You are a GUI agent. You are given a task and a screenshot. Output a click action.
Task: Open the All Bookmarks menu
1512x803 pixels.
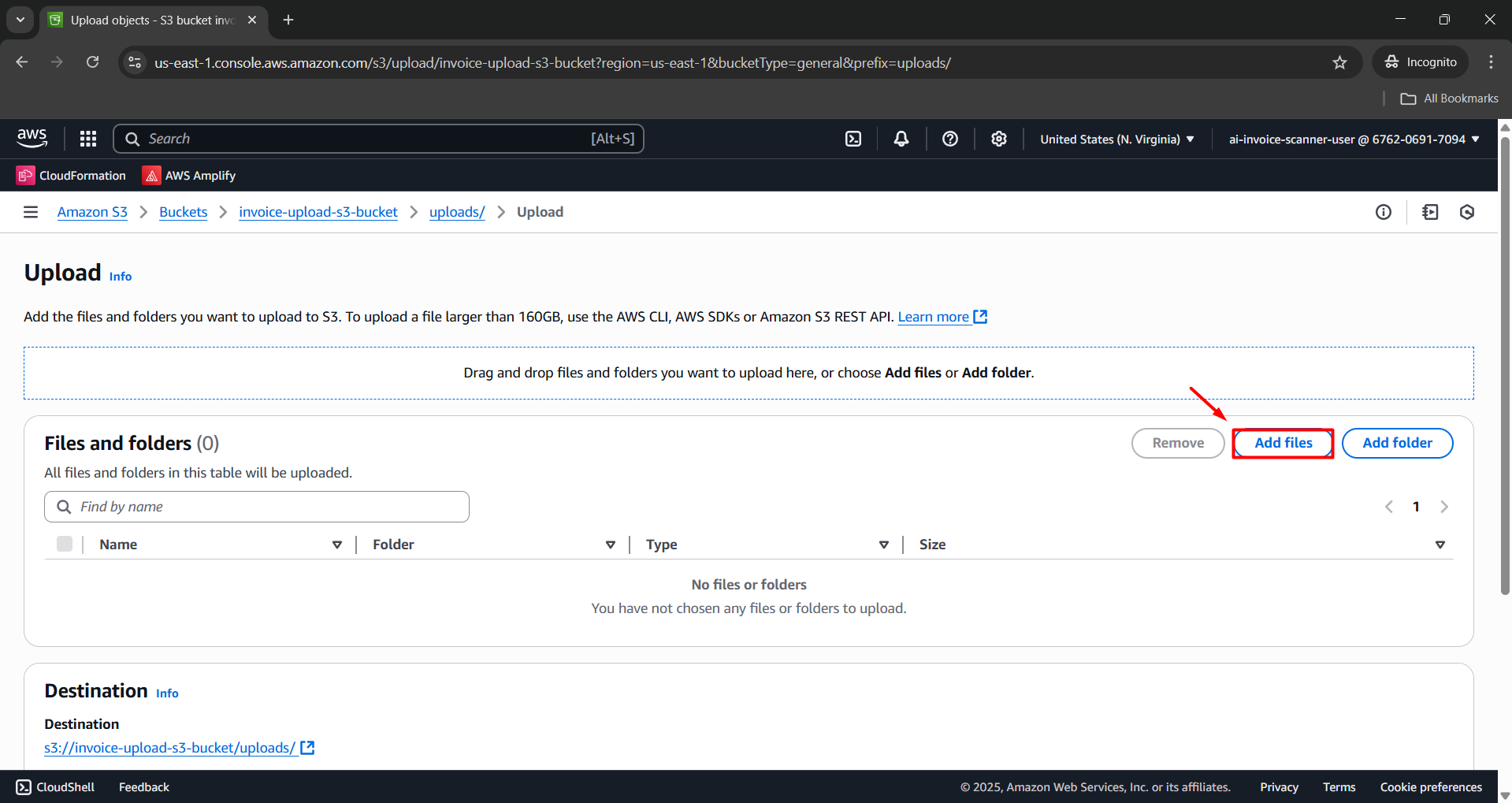click(x=1449, y=98)
